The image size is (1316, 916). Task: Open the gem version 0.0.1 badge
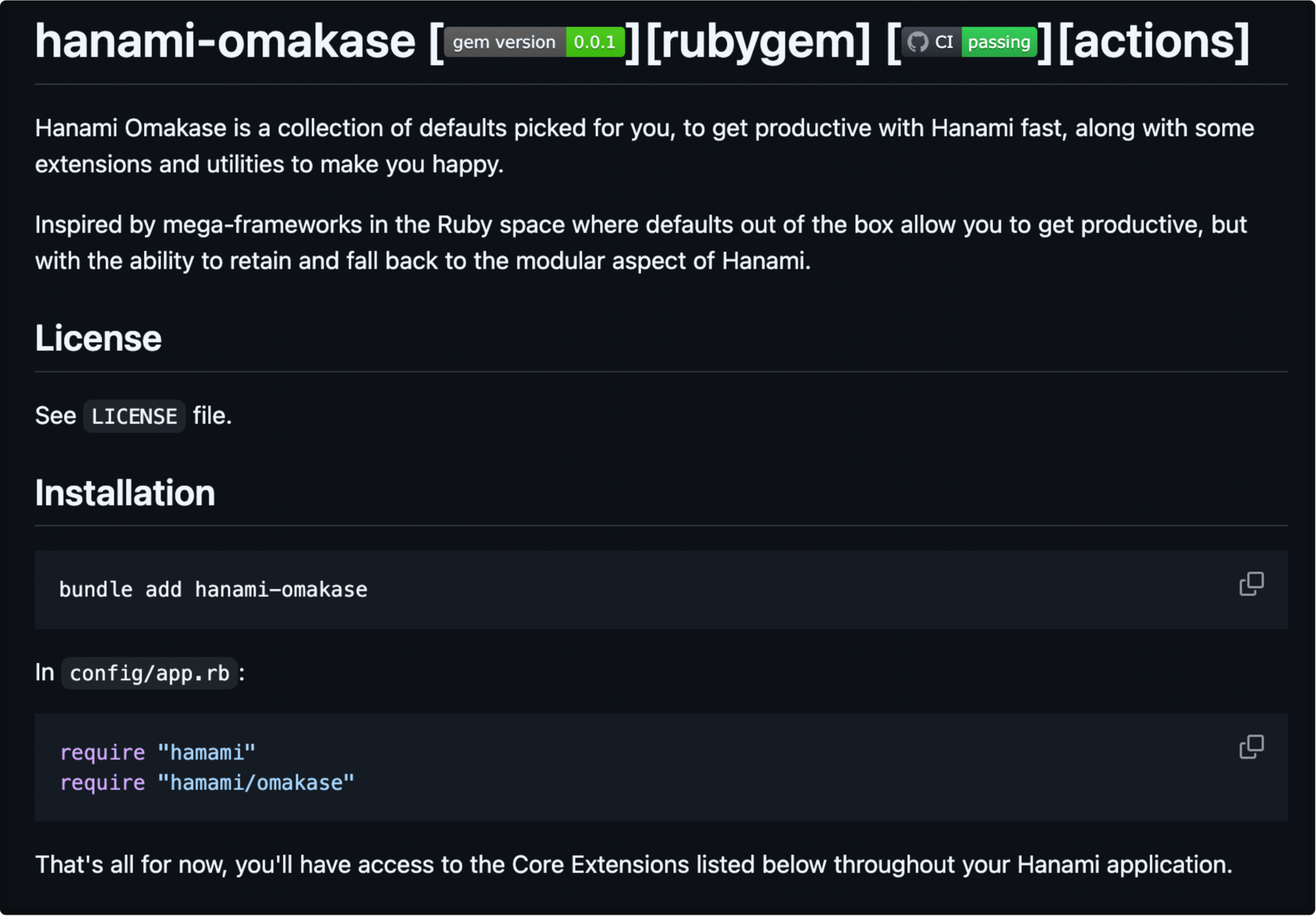535,42
